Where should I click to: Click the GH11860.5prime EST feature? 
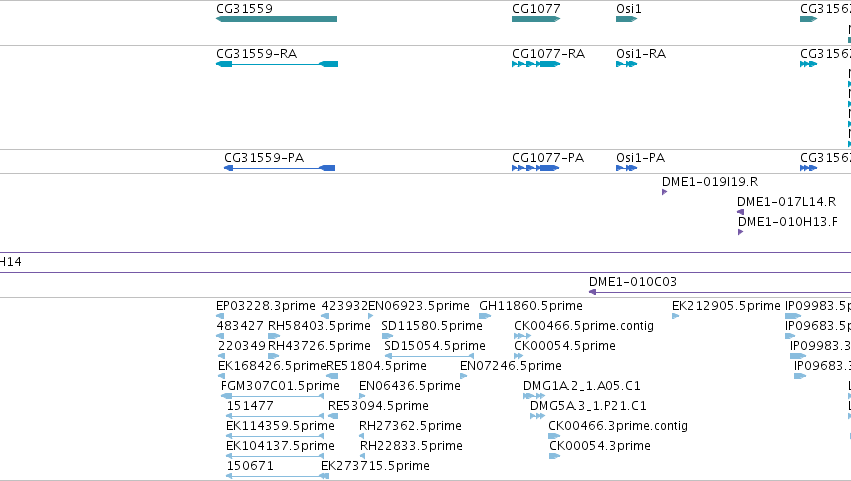click(485, 316)
